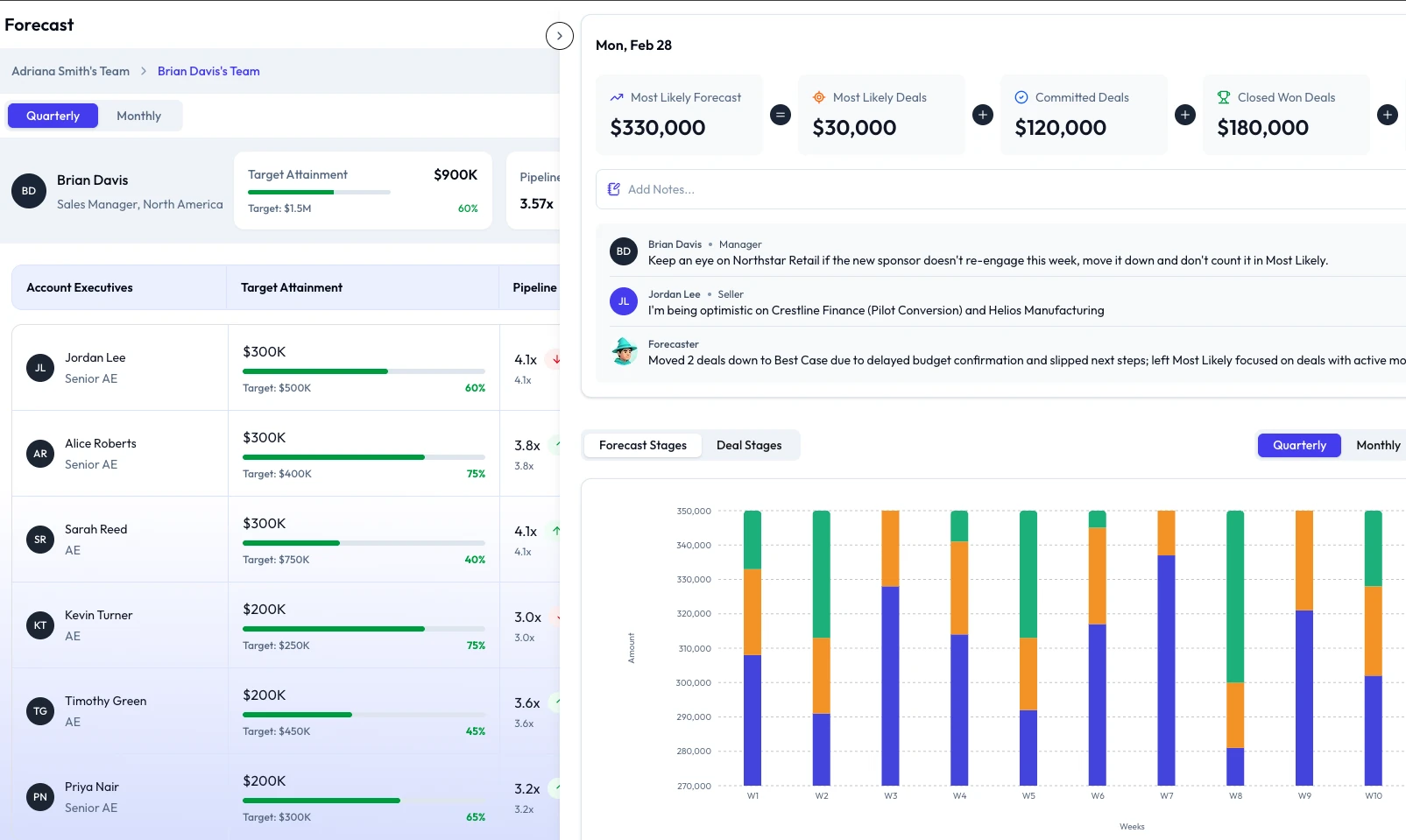Image resolution: width=1406 pixels, height=840 pixels.
Task: Click the 75% label in Kevin Turner's row
Action: [x=476, y=646]
